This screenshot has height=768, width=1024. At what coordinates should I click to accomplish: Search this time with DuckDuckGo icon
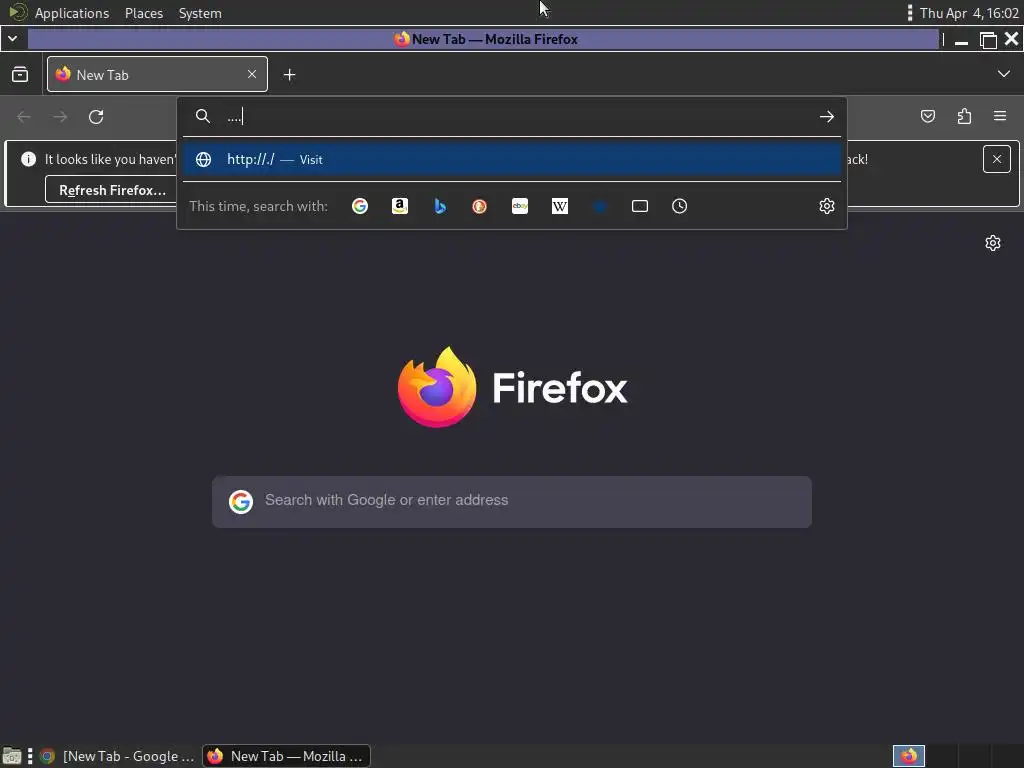pos(479,206)
